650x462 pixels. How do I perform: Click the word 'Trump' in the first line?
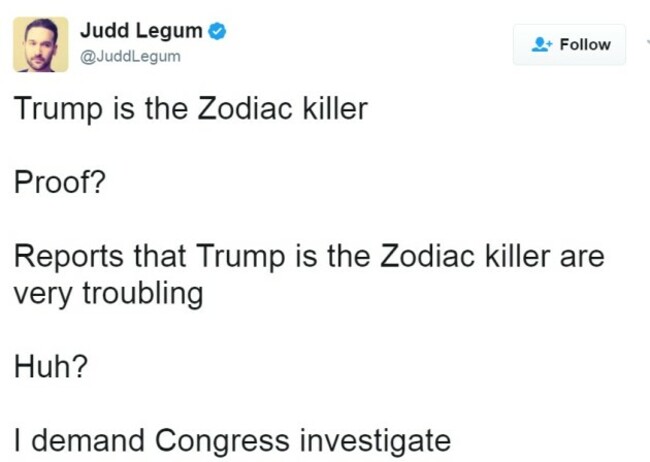[58, 110]
